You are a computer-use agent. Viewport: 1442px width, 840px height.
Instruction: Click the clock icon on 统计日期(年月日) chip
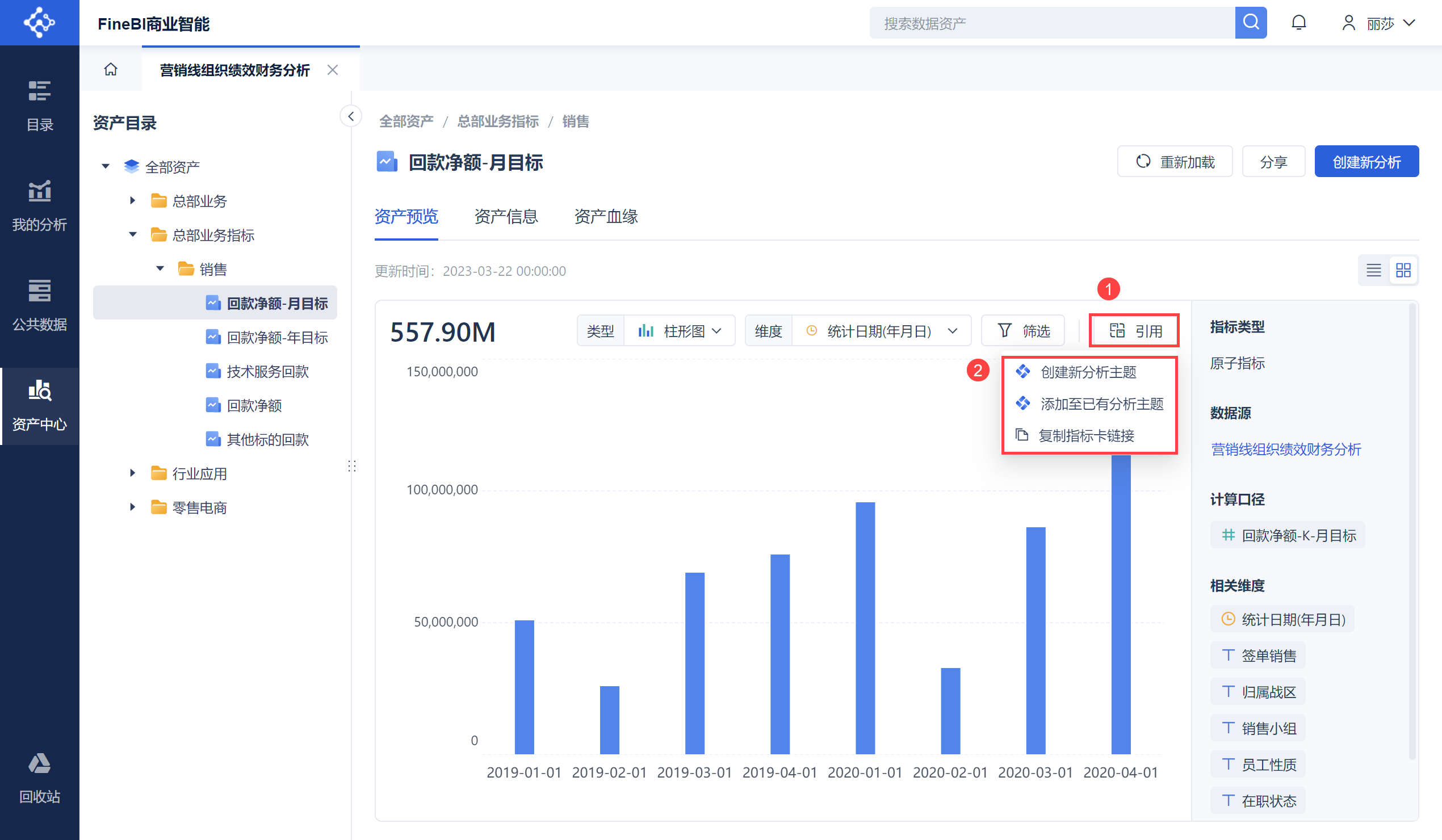point(1228,619)
